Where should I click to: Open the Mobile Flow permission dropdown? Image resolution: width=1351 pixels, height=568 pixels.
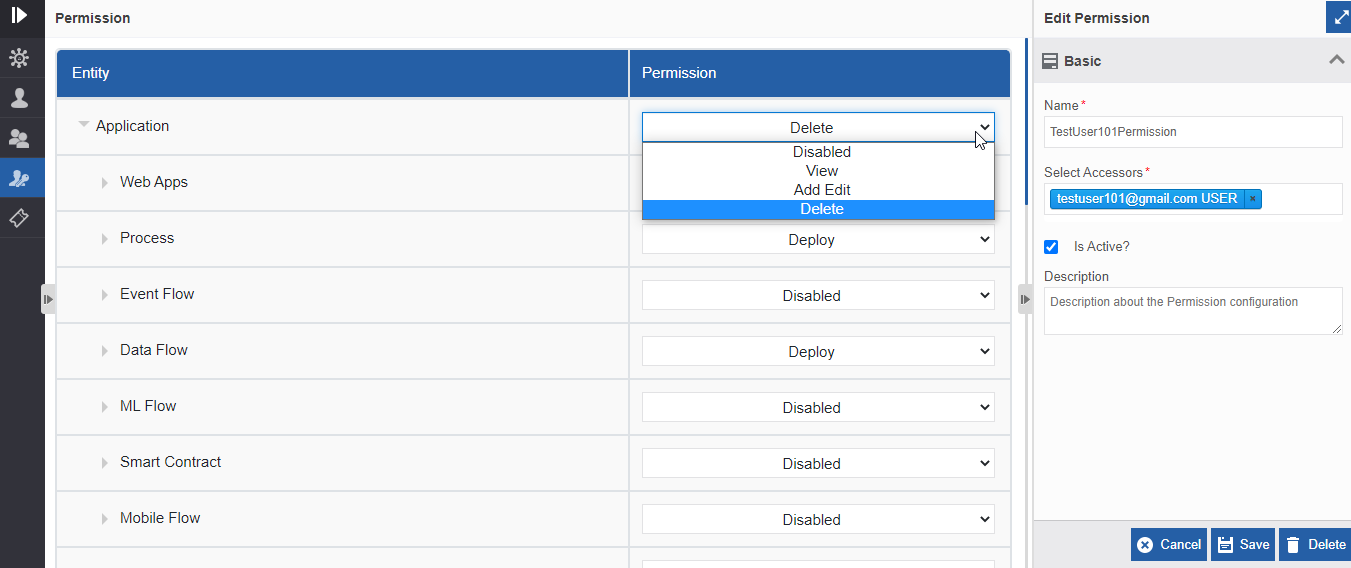click(x=818, y=519)
